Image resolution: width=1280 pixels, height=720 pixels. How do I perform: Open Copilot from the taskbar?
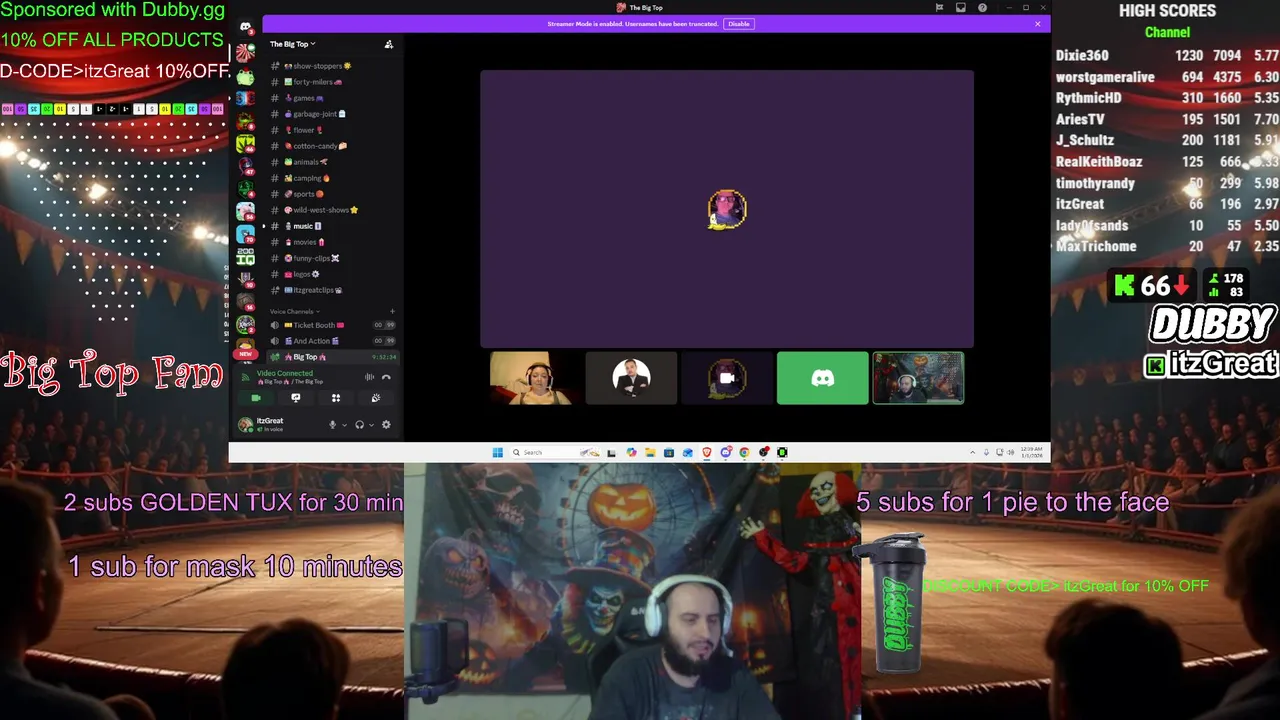(x=631, y=452)
